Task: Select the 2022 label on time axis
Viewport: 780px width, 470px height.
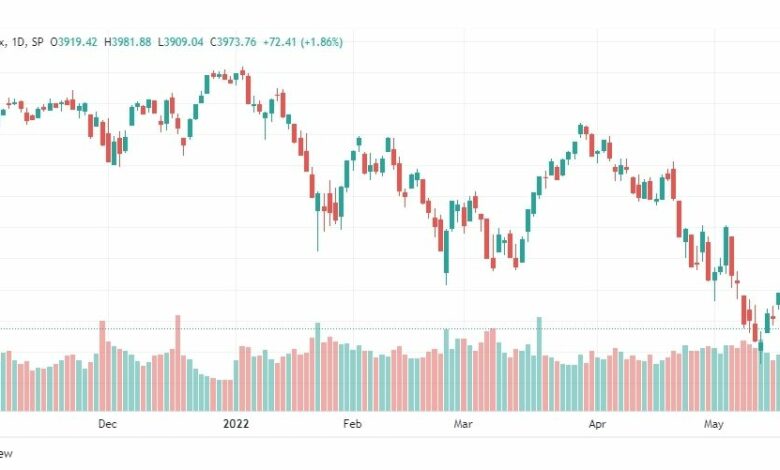Action: click(236, 424)
